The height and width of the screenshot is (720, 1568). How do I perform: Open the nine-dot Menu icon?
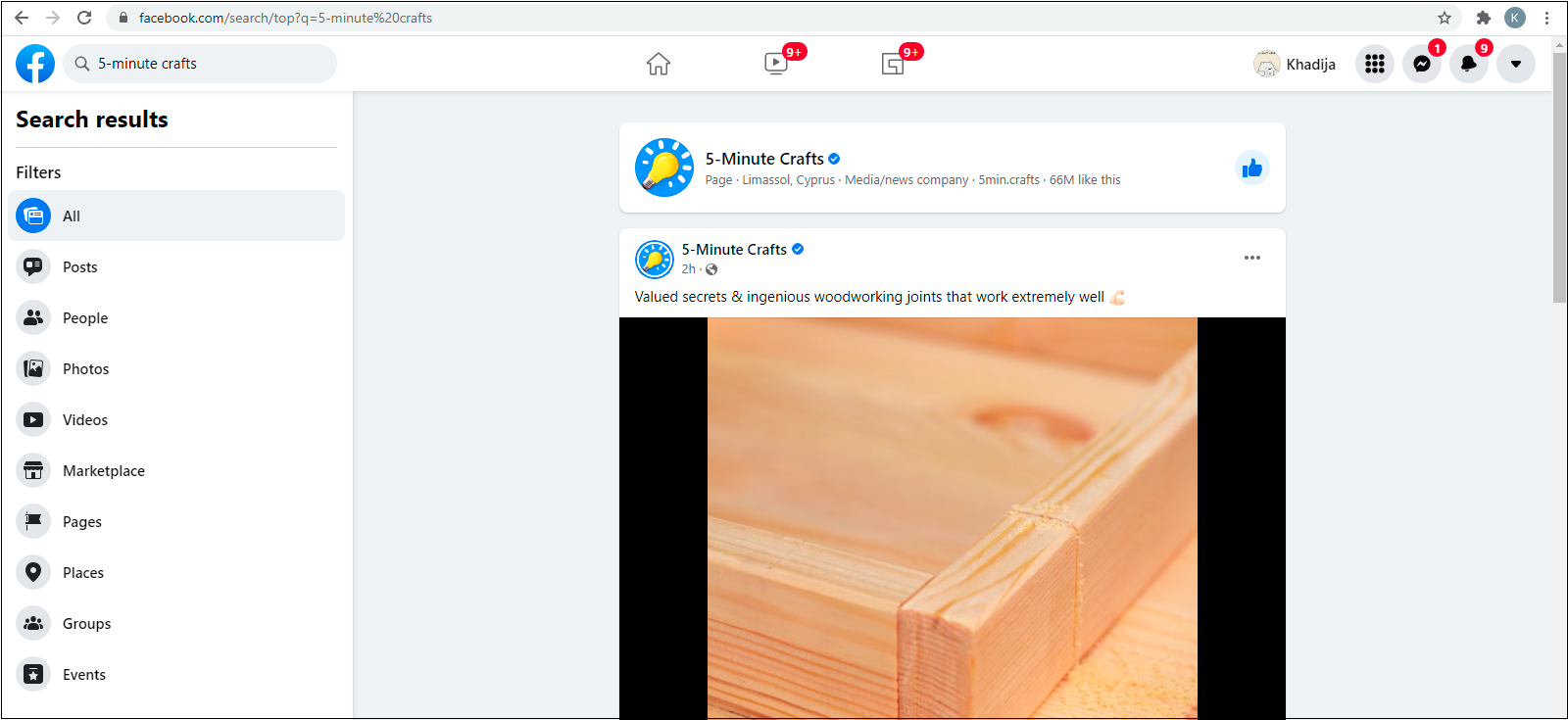click(1375, 64)
